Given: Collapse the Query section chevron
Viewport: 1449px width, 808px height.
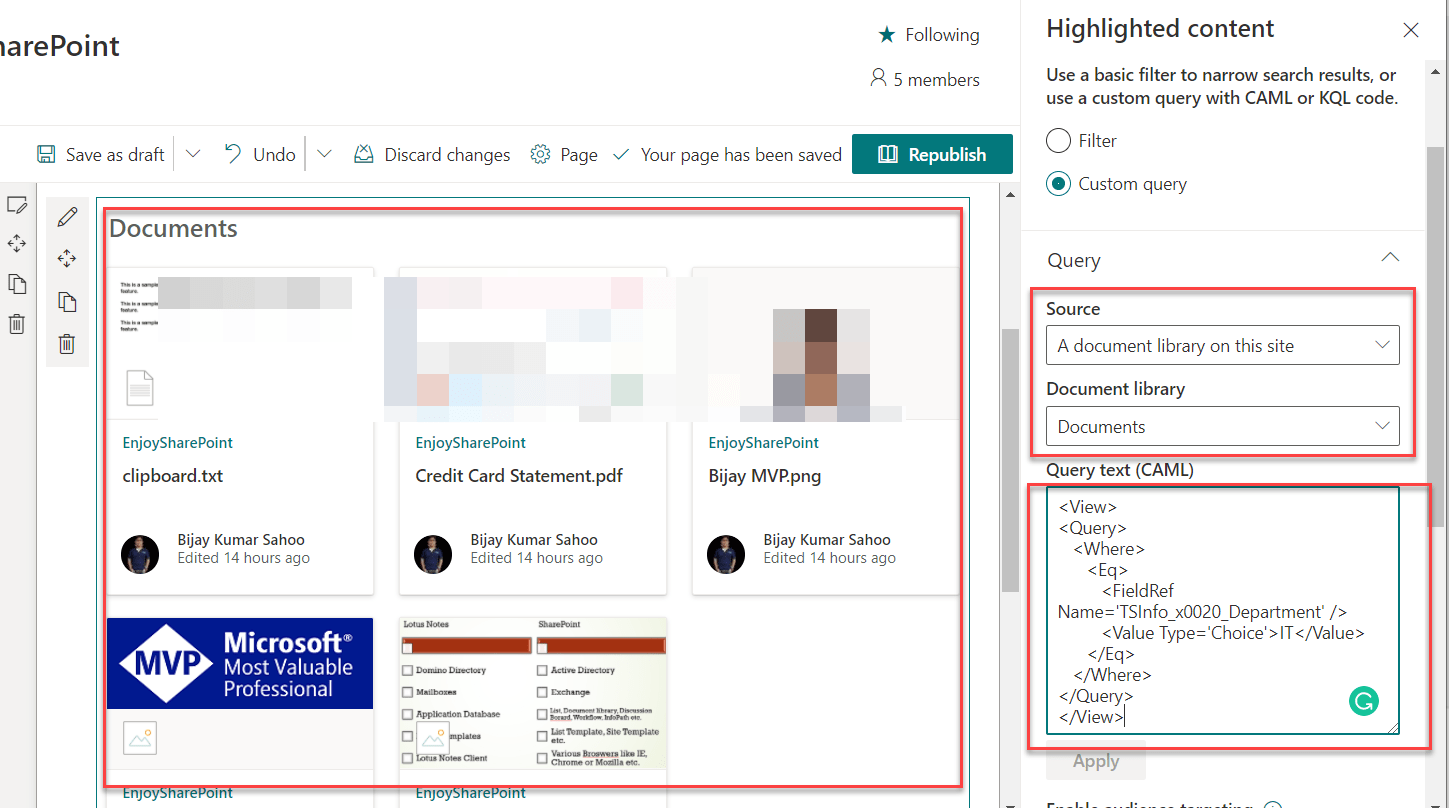Looking at the screenshot, I should 1390,257.
